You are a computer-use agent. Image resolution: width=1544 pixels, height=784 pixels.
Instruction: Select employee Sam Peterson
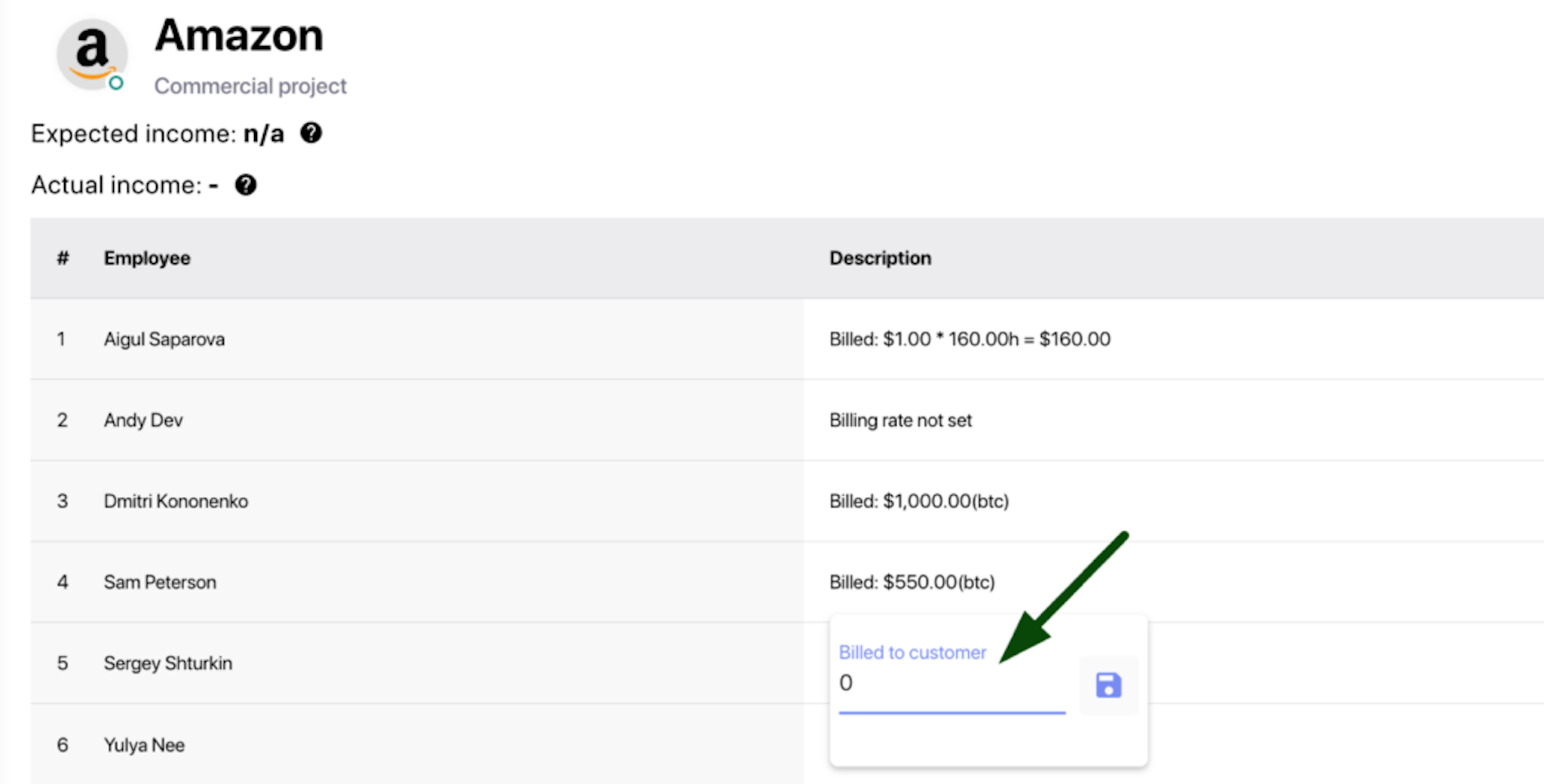160,582
